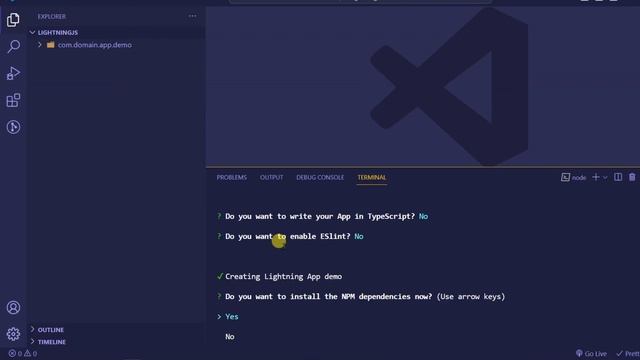640x360 pixels.
Task: Click the ESlint question line
Action: pos(290,236)
